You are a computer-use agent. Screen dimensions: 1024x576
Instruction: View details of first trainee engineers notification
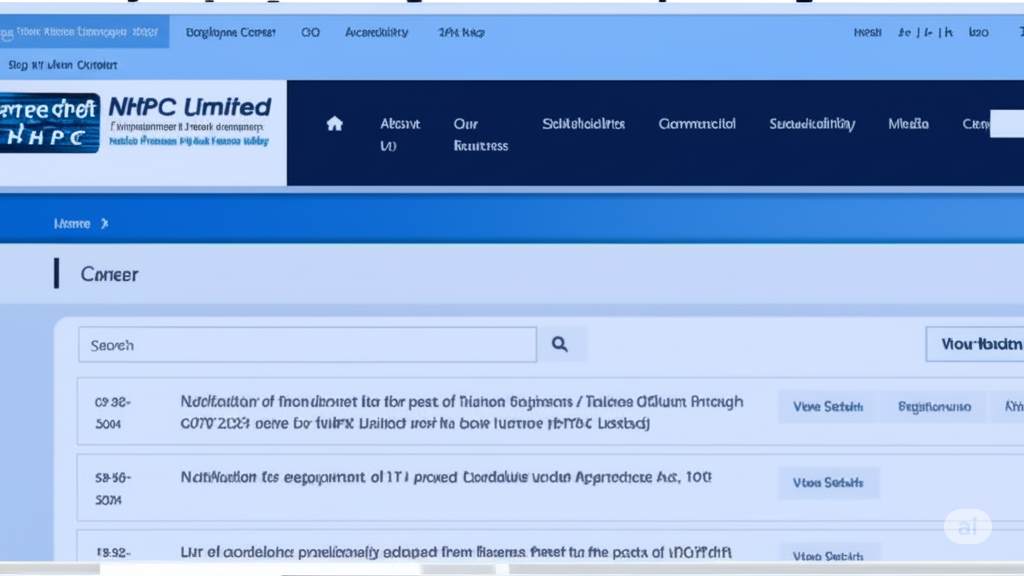click(x=827, y=406)
